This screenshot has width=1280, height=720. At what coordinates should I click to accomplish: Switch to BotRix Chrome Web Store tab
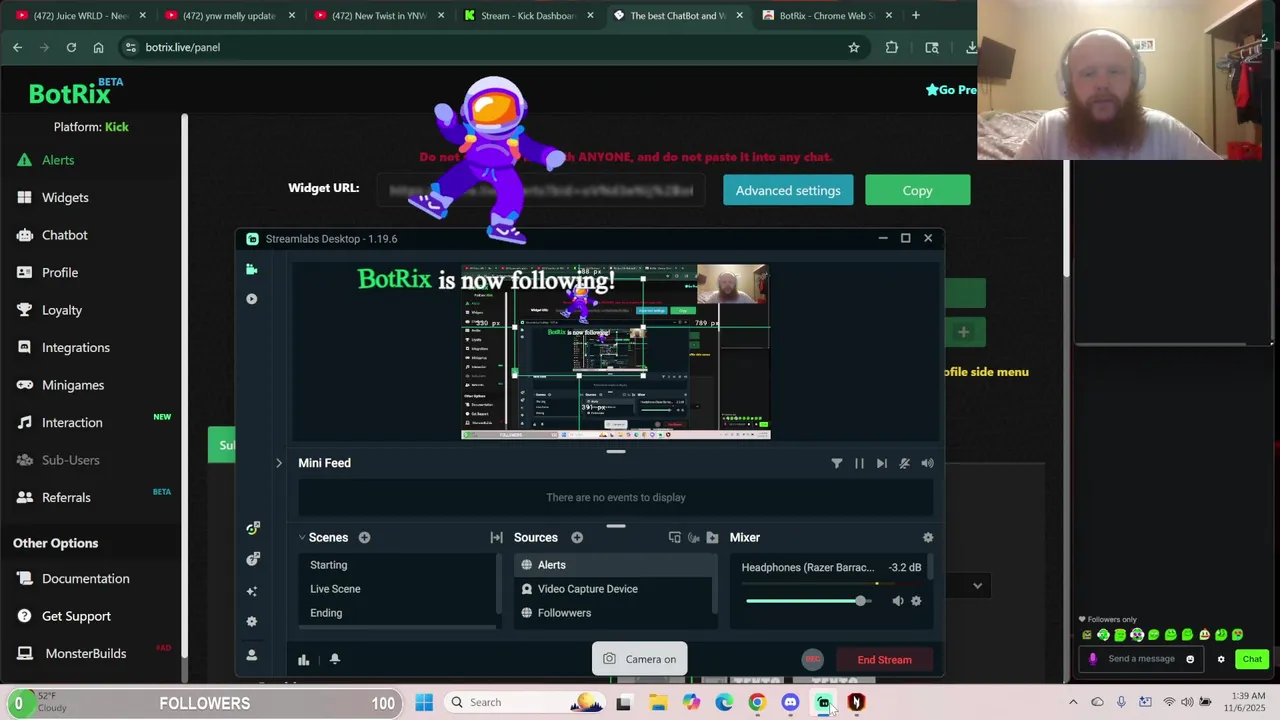(827, 15)
